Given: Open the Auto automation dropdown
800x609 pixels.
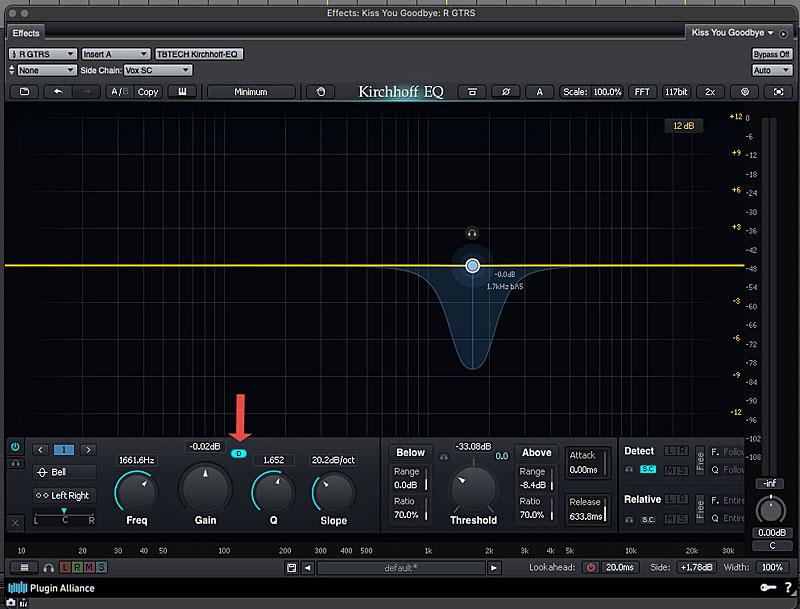Looking at the screenshot, I should pos(771,70).
